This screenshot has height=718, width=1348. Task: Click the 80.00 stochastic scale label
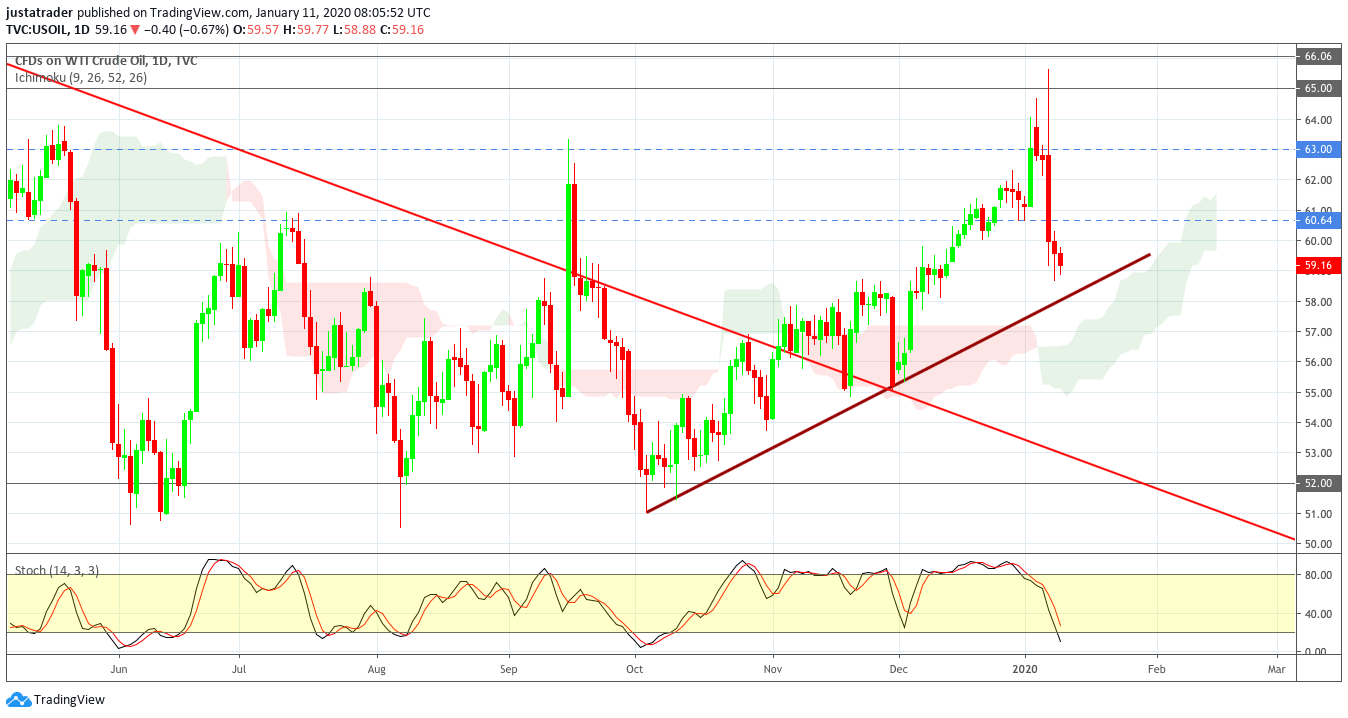click(x=1319, y=575)
